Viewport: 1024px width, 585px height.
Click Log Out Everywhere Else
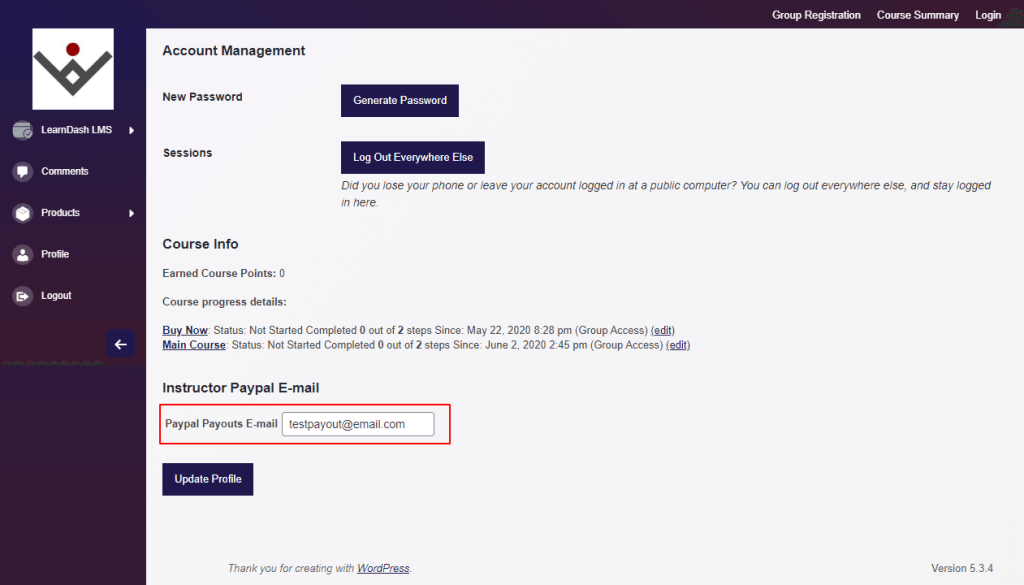(x=412, y=157)
